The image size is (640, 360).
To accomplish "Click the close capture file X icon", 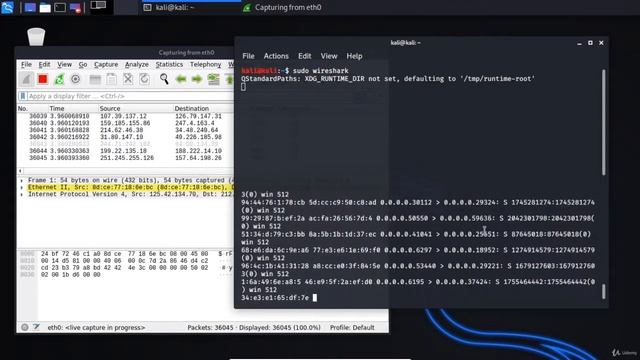I will pos(128,79).
